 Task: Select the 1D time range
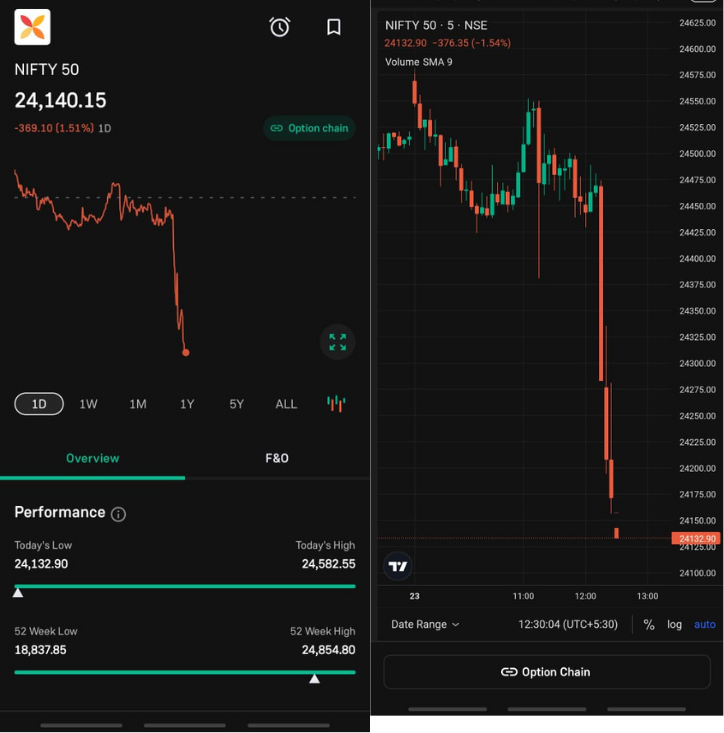tap(39, 404)
